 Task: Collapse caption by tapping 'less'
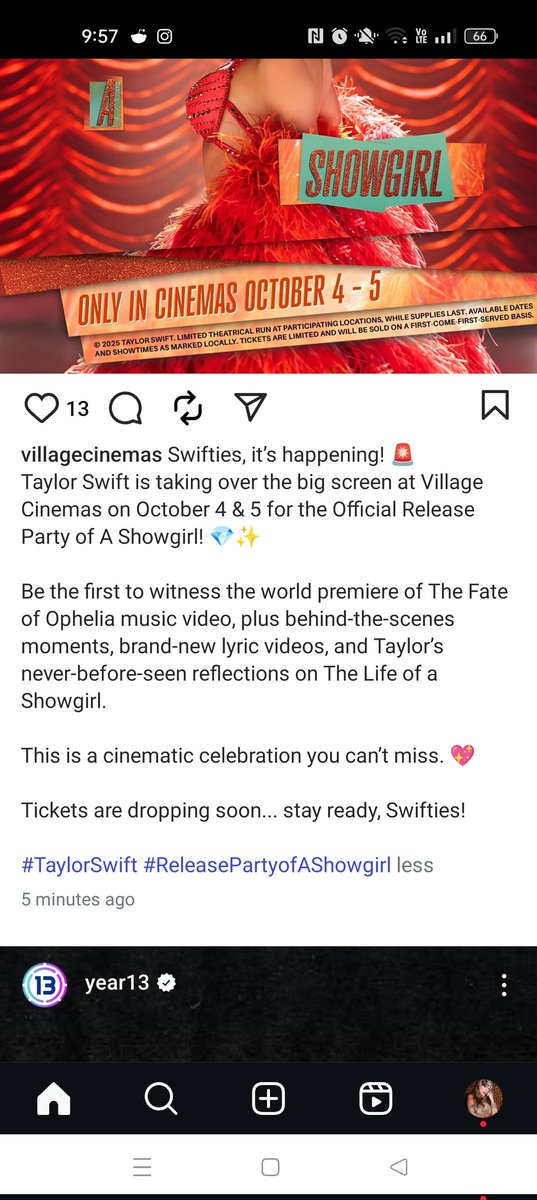click(415, 865)
